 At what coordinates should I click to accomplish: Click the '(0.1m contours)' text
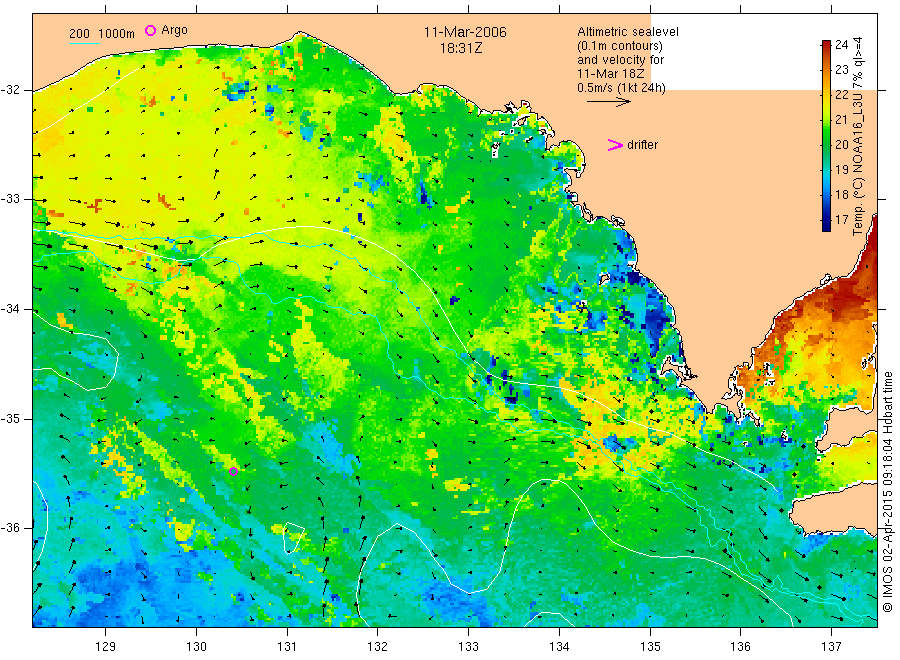pyautogui.click(x=619, y=46)
